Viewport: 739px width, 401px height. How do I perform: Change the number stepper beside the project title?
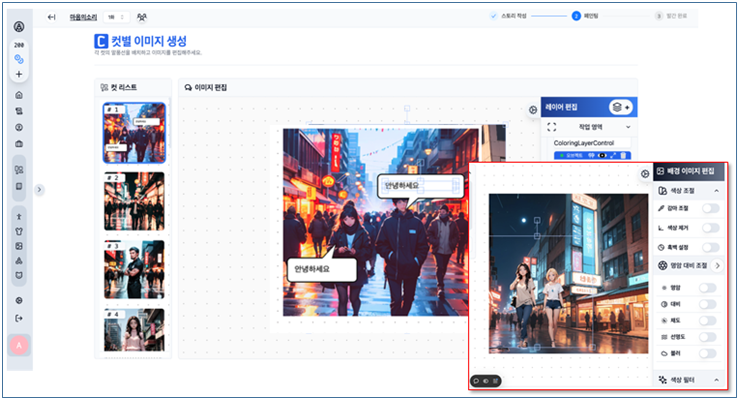tap(116, 17)
